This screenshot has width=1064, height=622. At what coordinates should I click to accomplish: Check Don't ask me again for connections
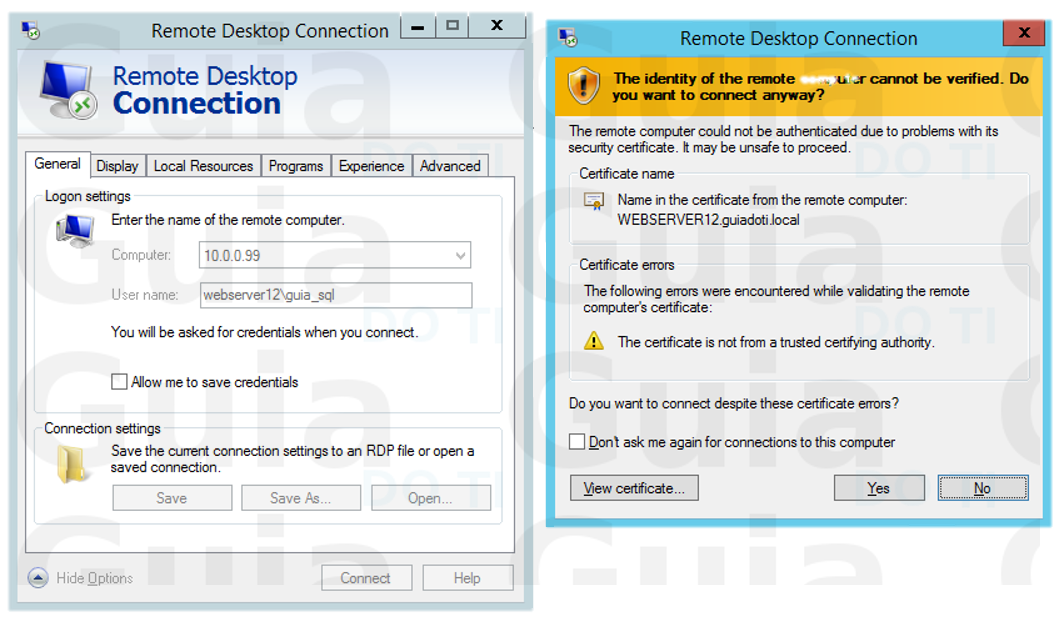(577, 442)
